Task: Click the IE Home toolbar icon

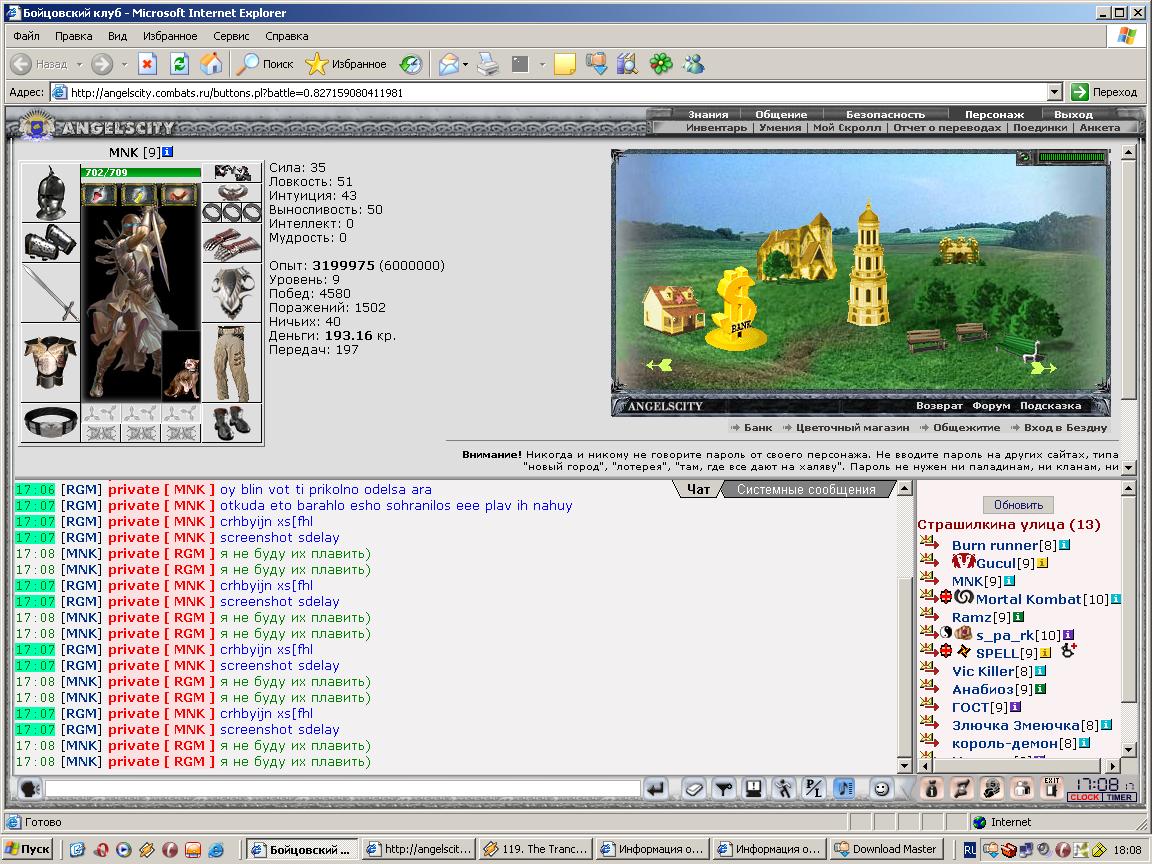Action: [x=211, y=65]
